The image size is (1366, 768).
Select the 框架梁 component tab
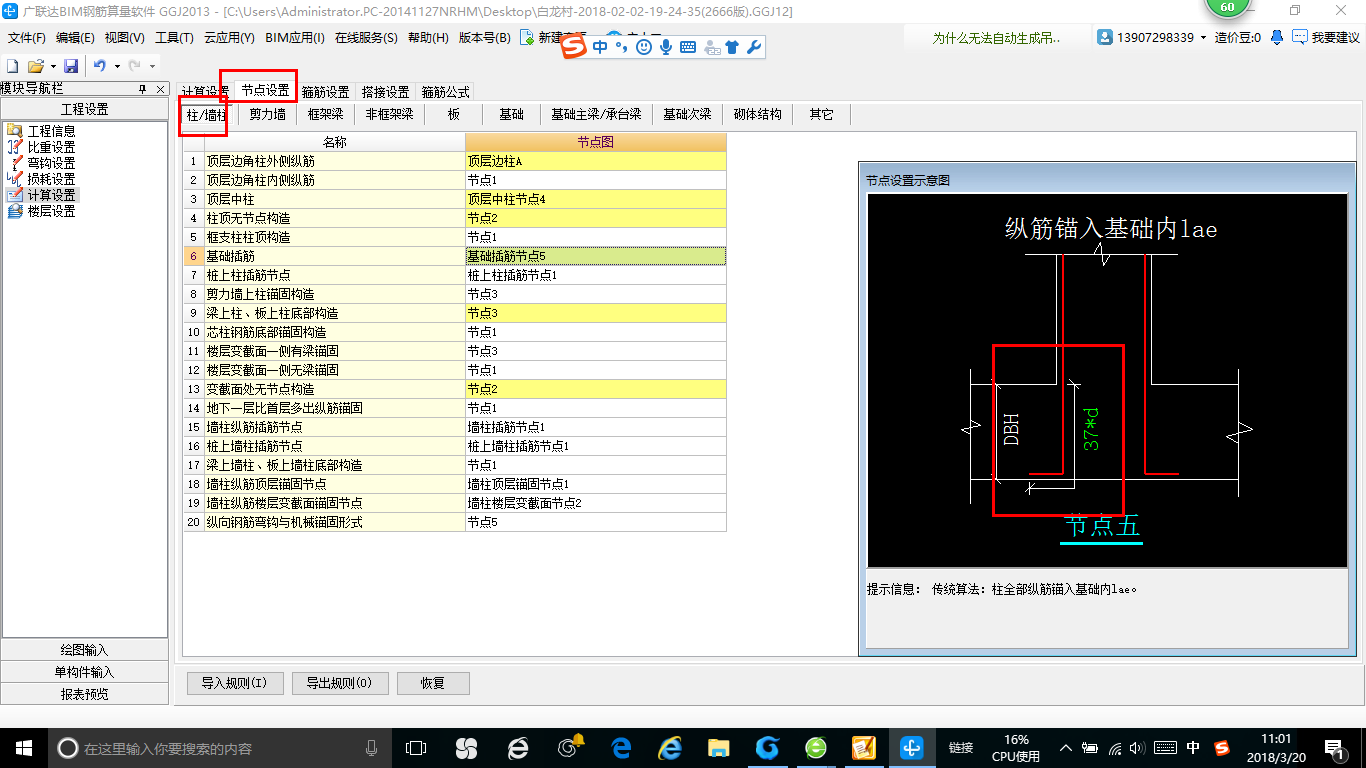click(325, 115)
